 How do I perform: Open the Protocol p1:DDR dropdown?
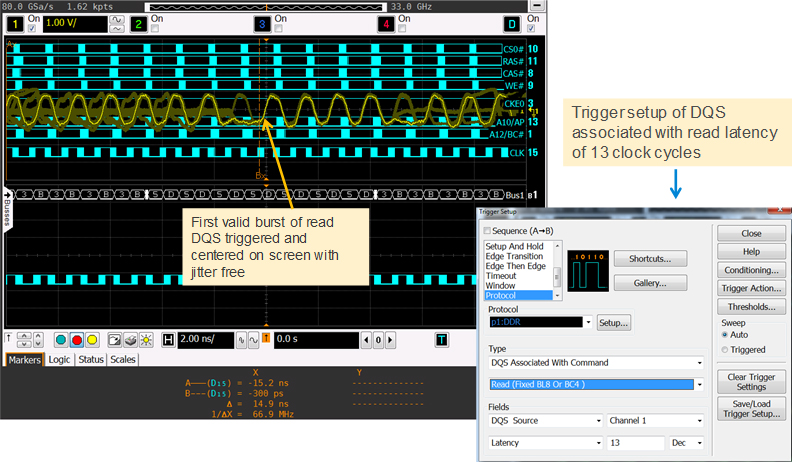pyautogui.click(x=586, y=323)
